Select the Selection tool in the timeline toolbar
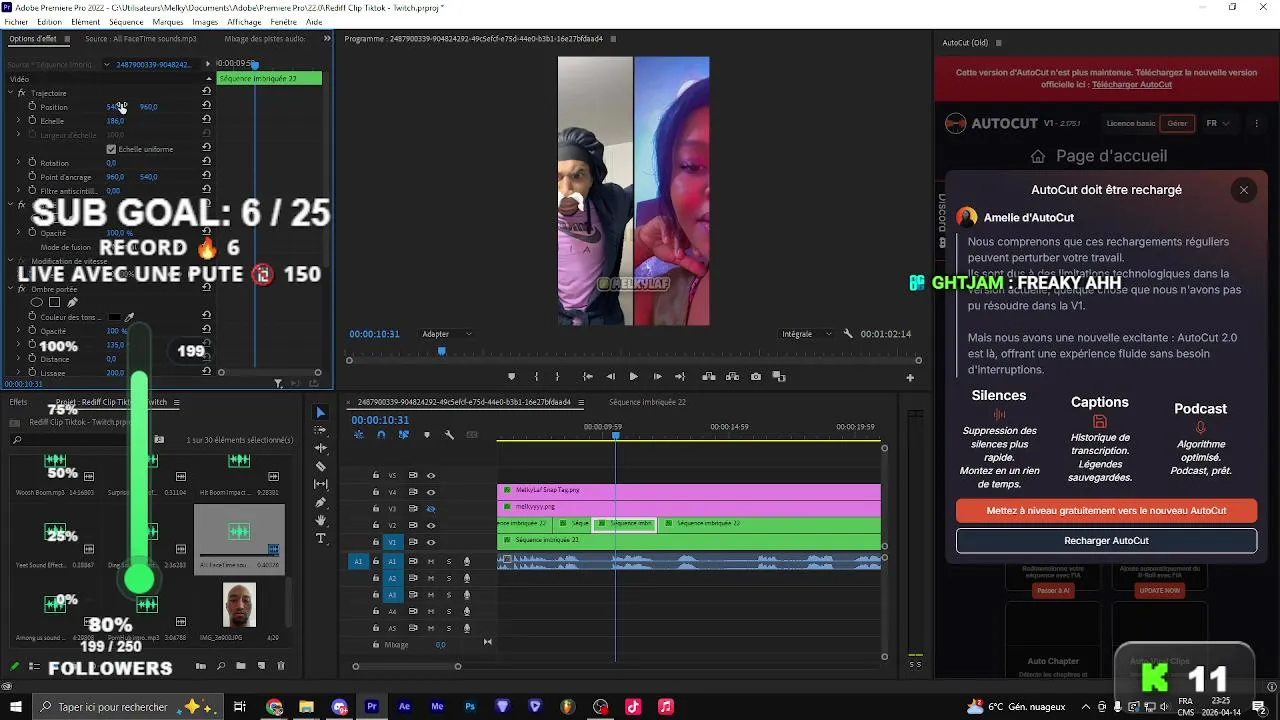The width and height of the screenshot is (1280, 720). tap(320, 413)
